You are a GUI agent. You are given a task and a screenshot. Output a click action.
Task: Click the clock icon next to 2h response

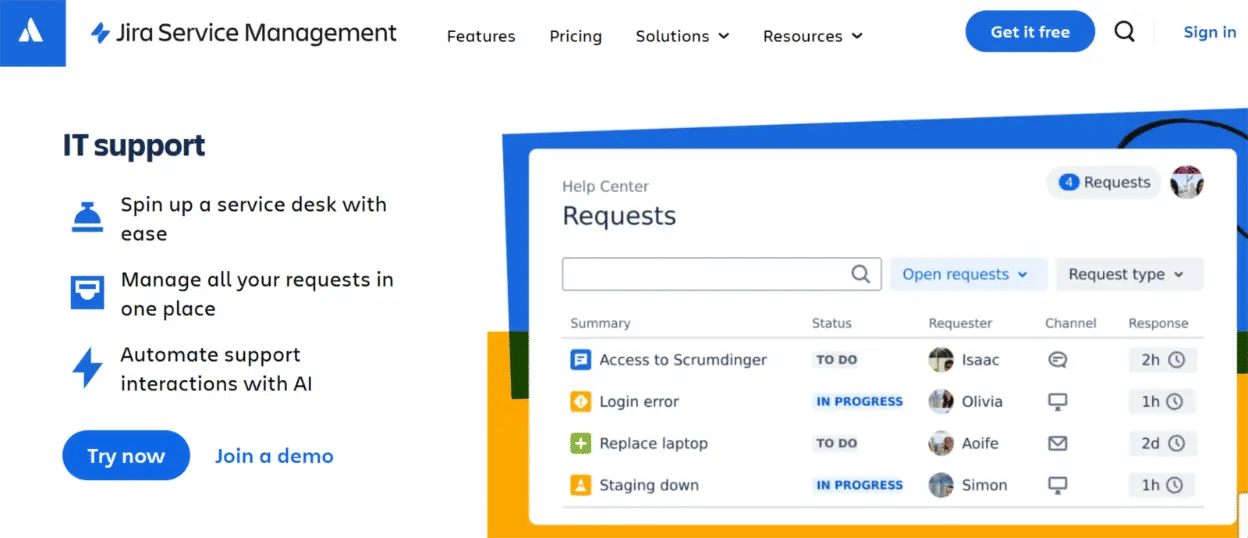(x=1176, y=360)
